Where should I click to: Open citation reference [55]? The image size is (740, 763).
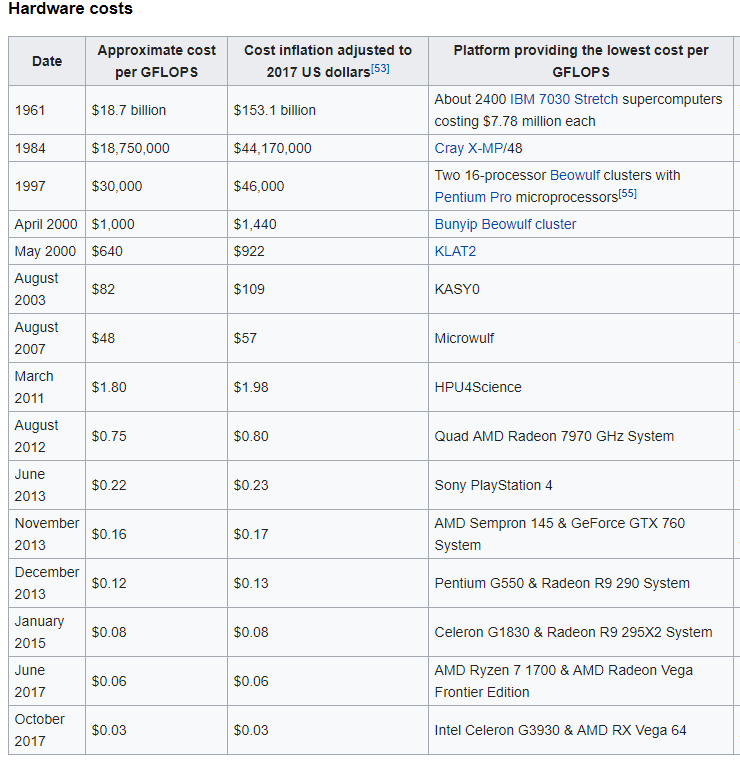(x=628, y=194)
